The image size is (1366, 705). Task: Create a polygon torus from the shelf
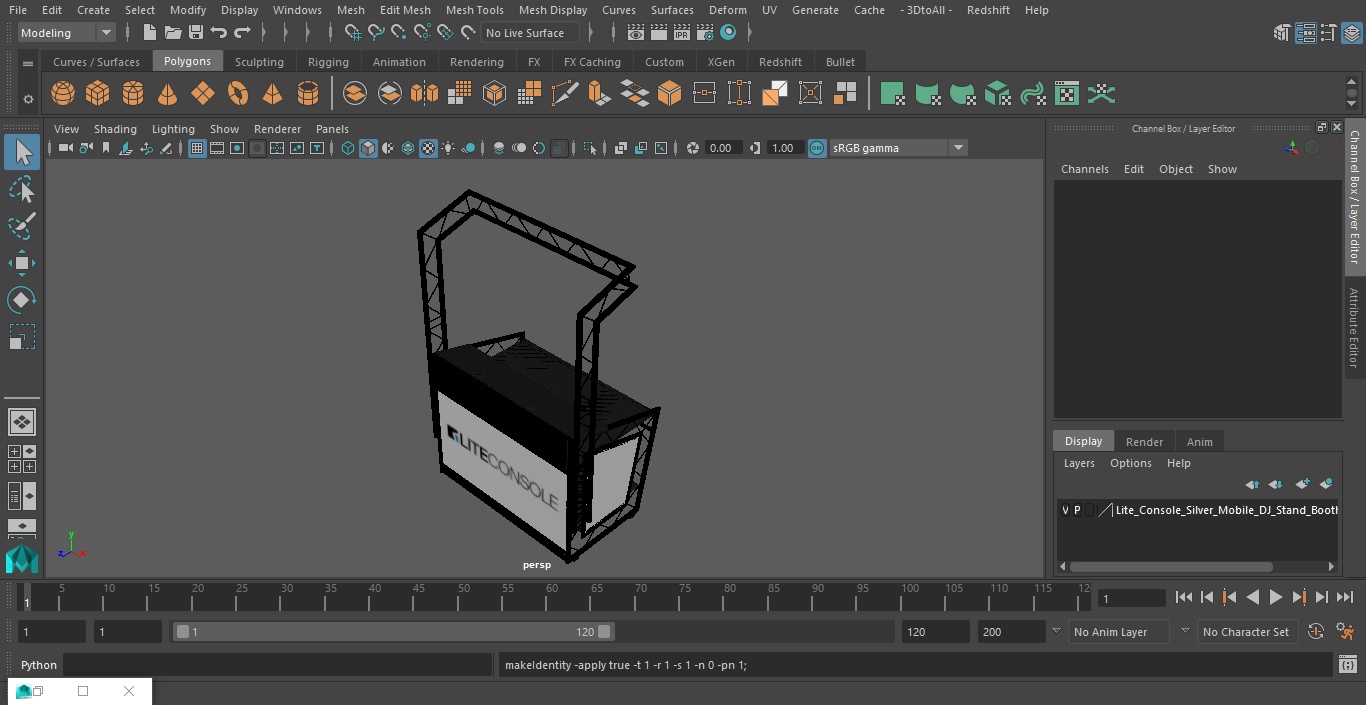click(x=238, y=94)
